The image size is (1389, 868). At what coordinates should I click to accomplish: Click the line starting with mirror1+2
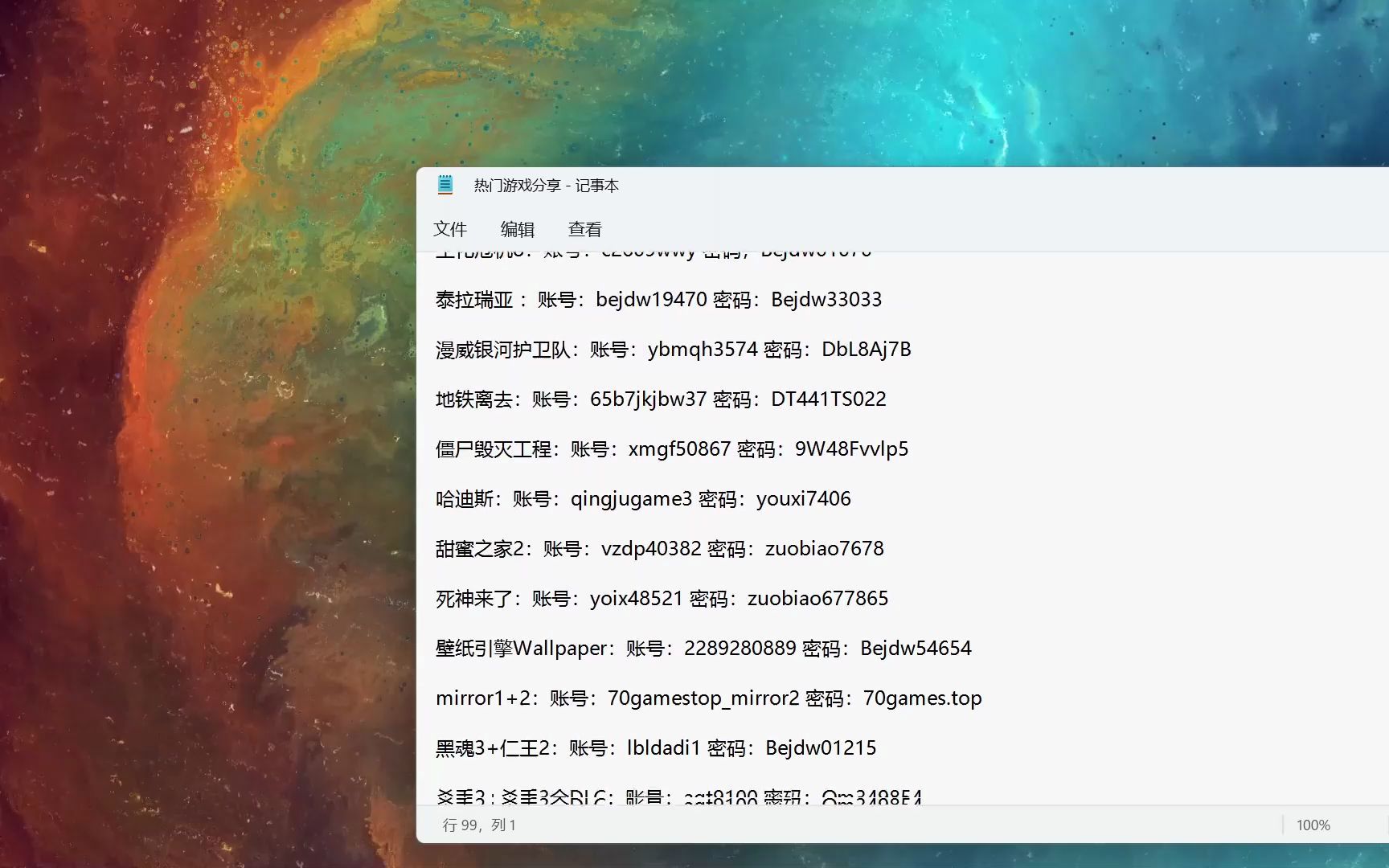[x=709, y=698]
